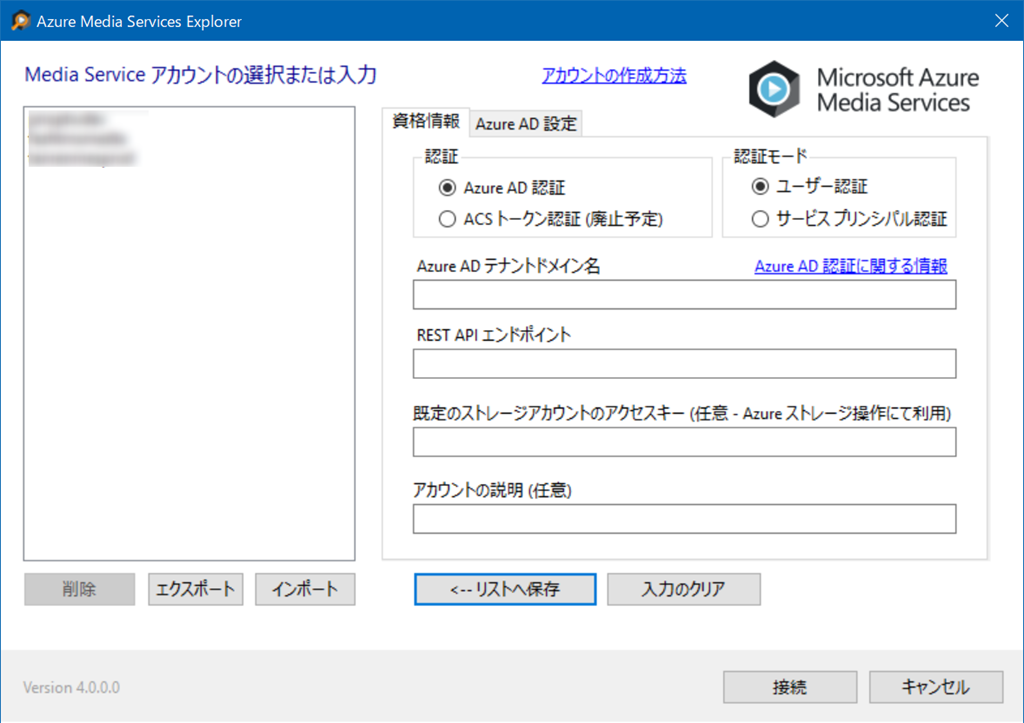1024x723 pixels.
Task: Open アカウントの作成方法 link
Action: 614,76
